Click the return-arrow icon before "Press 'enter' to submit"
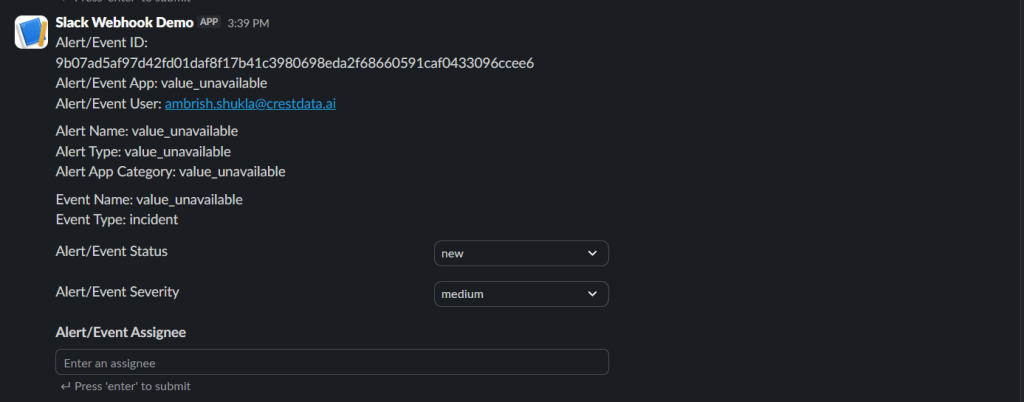The height and width of the screenshot is (402, 1024). [x=65, y=386]
